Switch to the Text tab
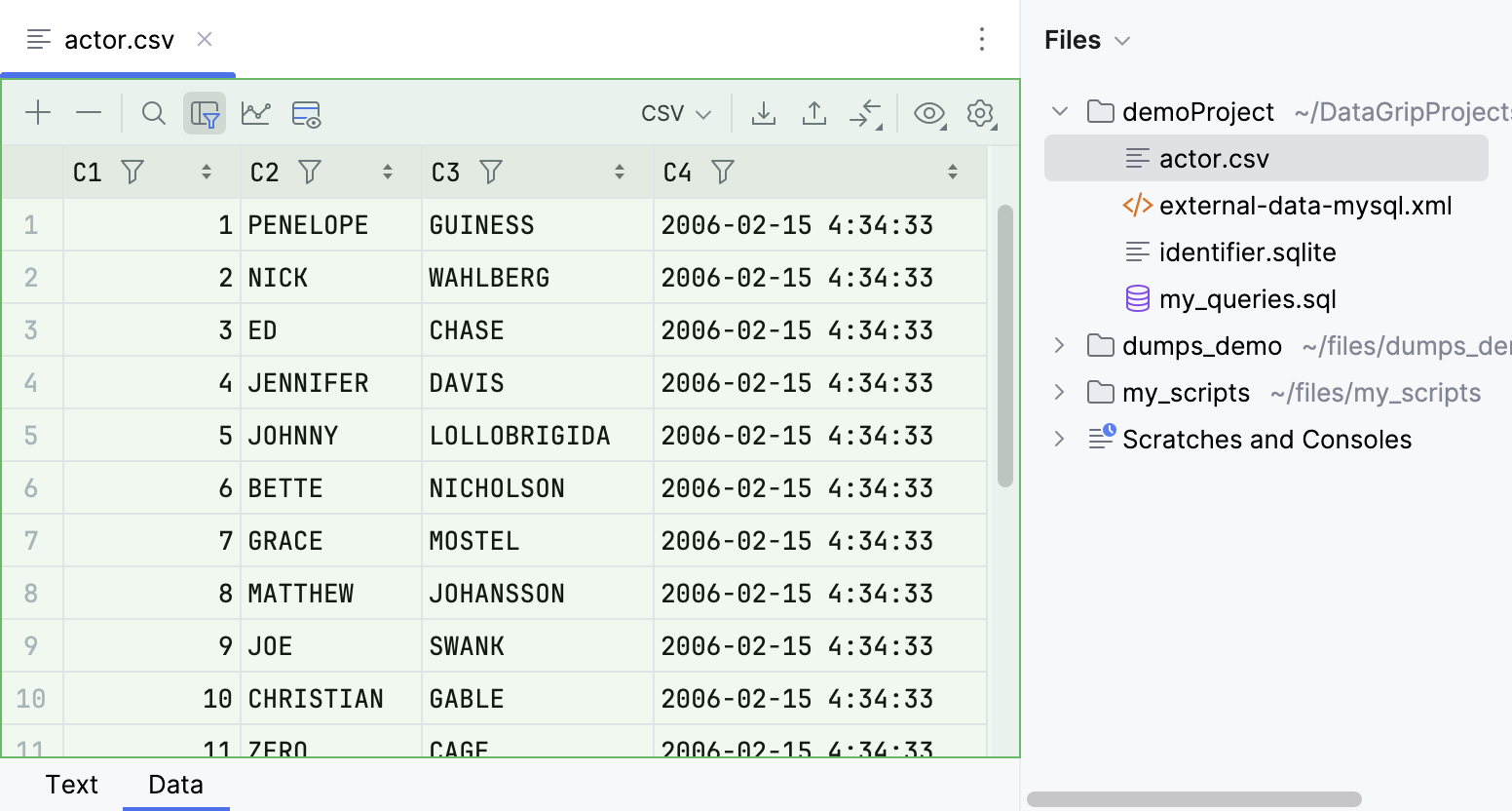Image resolution: width=1512 pixels, height=811 pixels. click(x=72, y=784)
